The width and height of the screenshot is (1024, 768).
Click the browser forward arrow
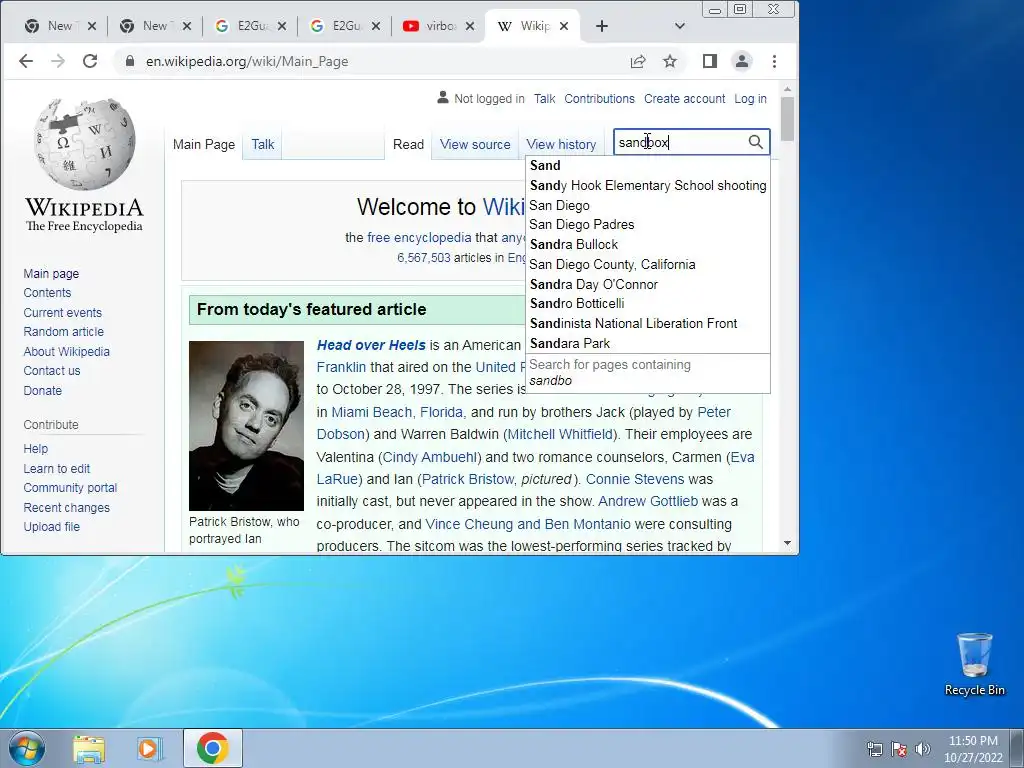click(58, 61)
